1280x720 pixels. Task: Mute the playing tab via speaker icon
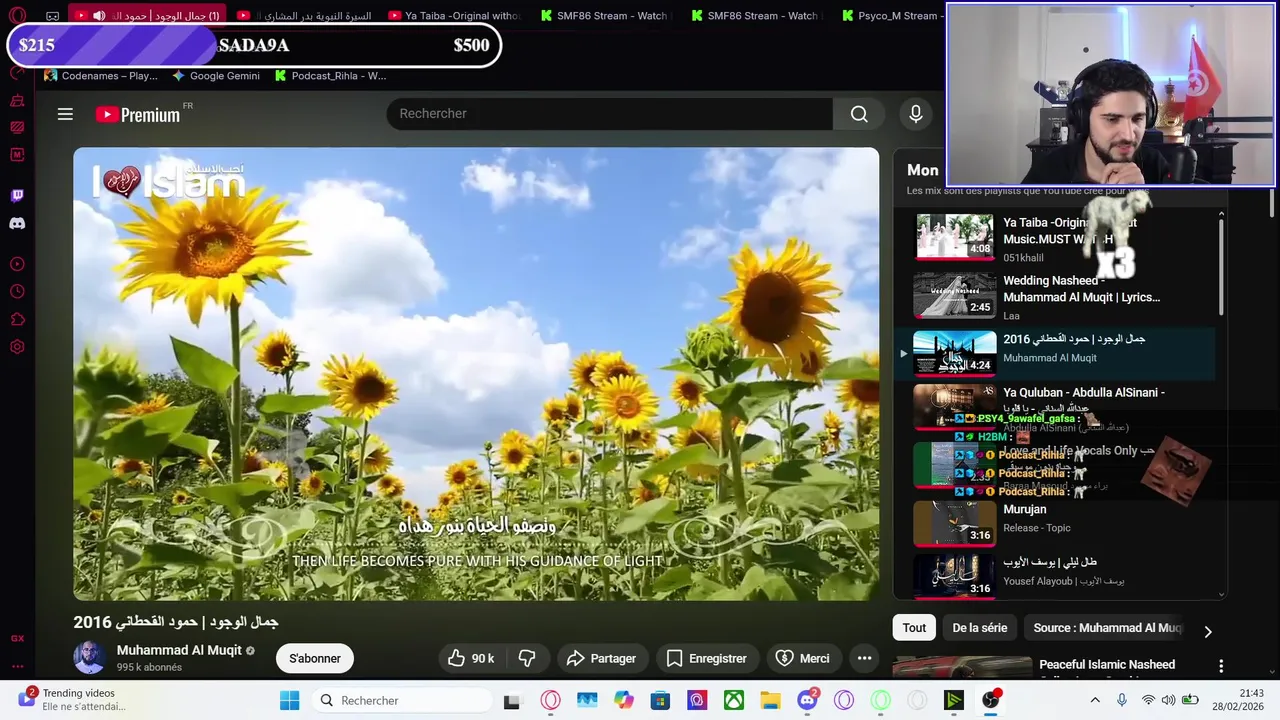[99, 16]
